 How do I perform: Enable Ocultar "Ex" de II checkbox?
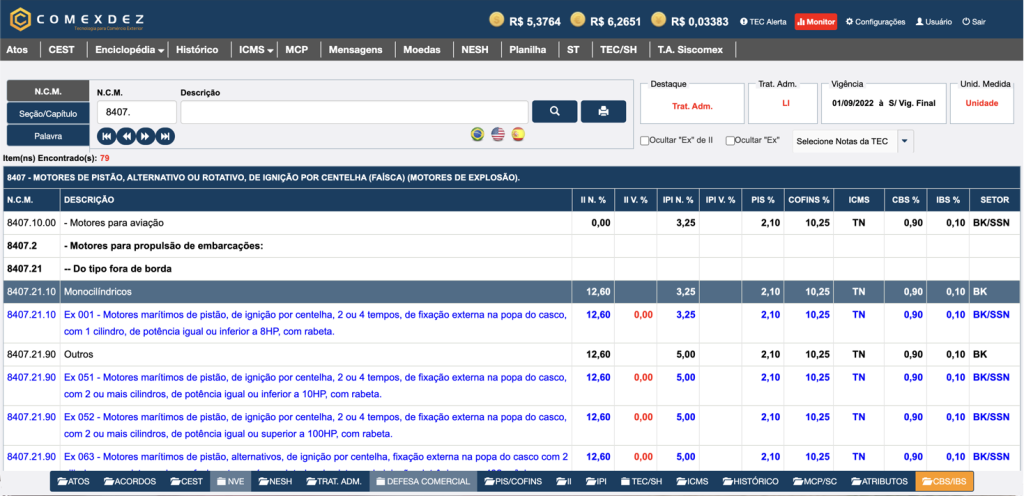pyautogui.click(x=645, y=141)
